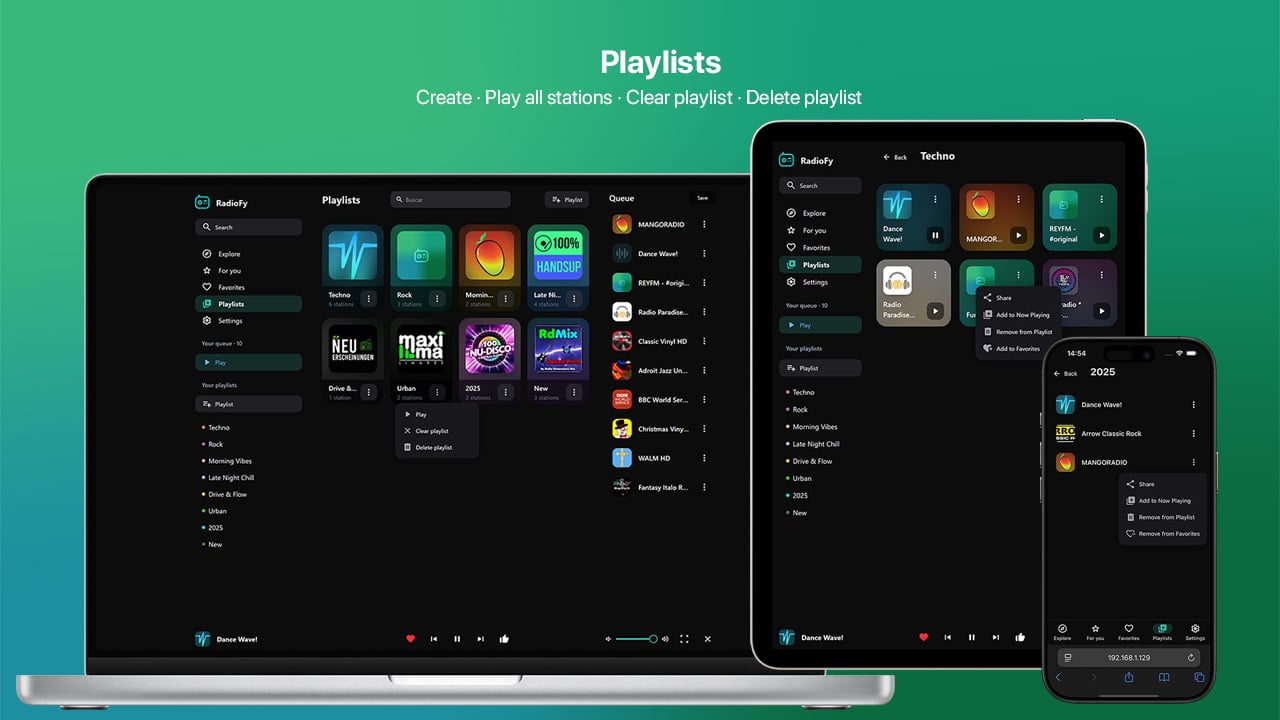Select Add to Now Playing on the tablet

click(x=1017, y=315)
